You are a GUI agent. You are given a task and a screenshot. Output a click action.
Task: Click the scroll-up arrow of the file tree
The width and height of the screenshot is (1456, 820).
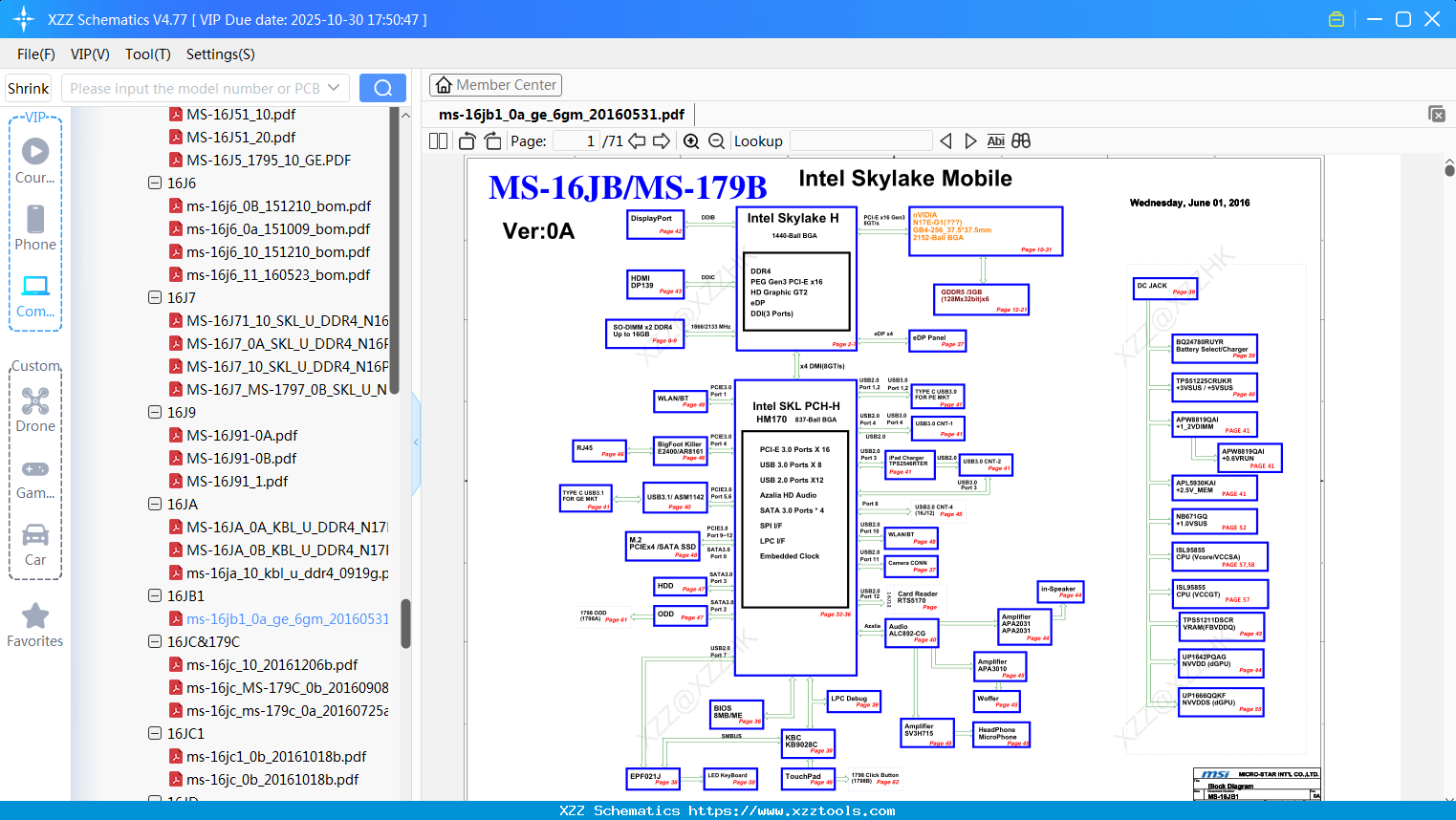(x=405, y=115)
